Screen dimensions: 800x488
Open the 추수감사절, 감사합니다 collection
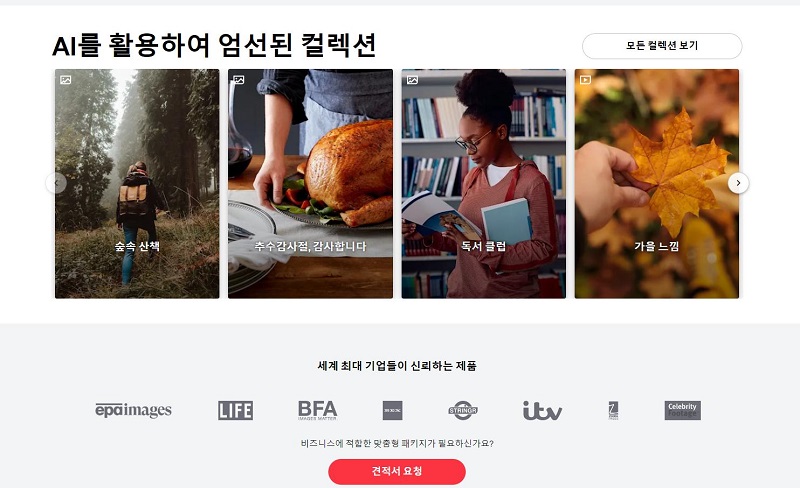point(310,184)
